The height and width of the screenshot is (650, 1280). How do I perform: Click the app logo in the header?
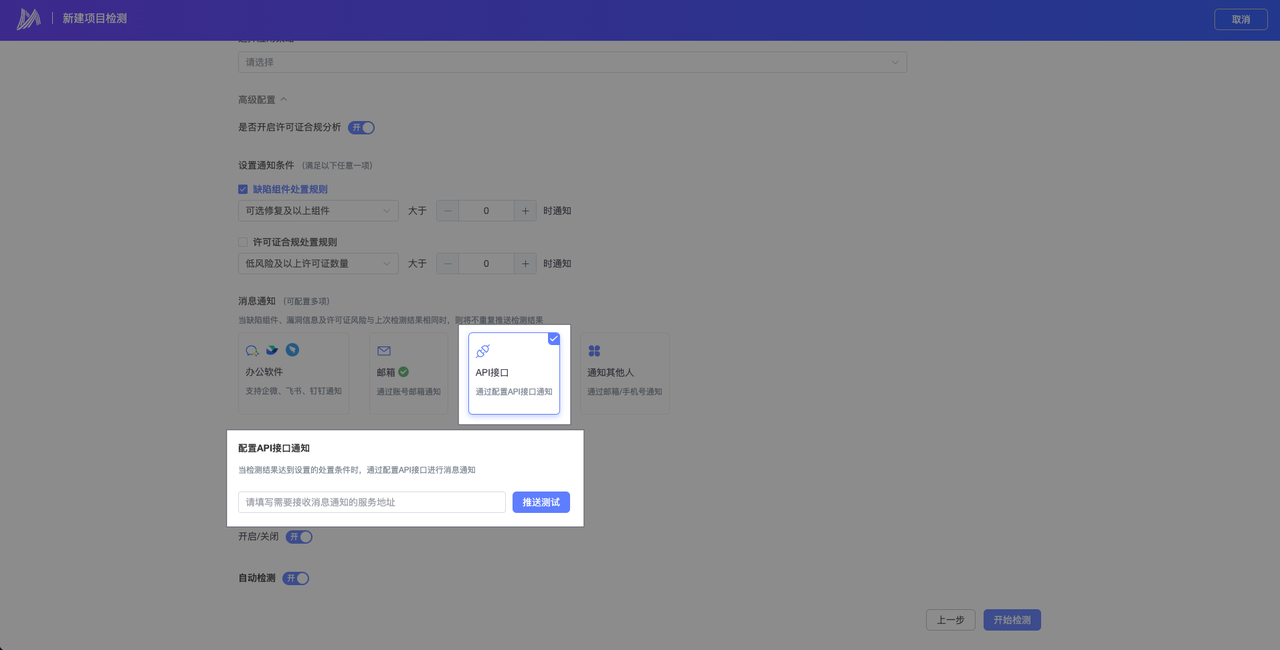[28, 19]
